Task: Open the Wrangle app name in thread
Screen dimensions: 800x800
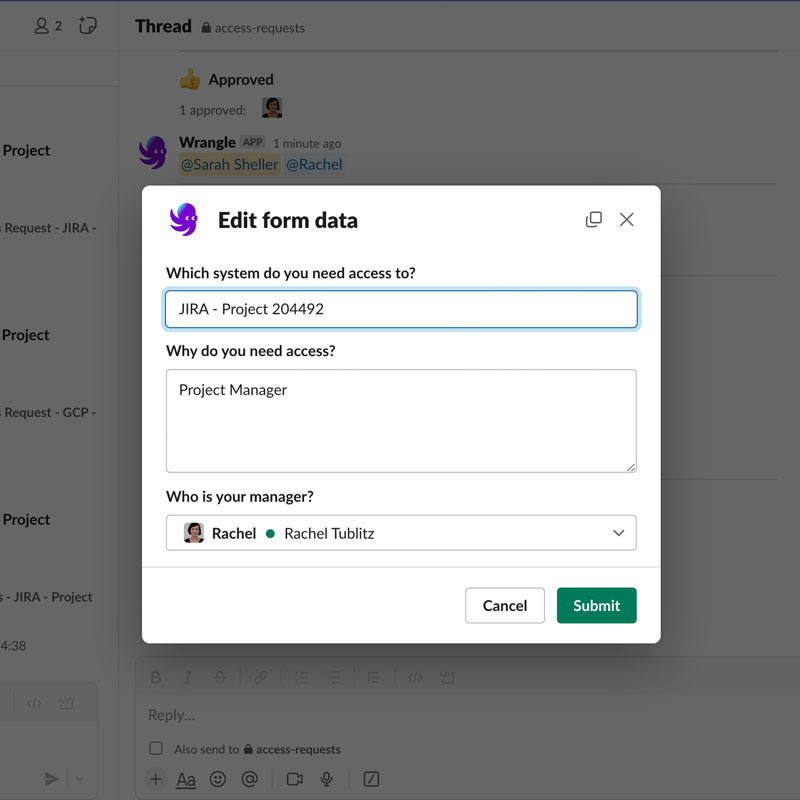Action: click(207, 142)
